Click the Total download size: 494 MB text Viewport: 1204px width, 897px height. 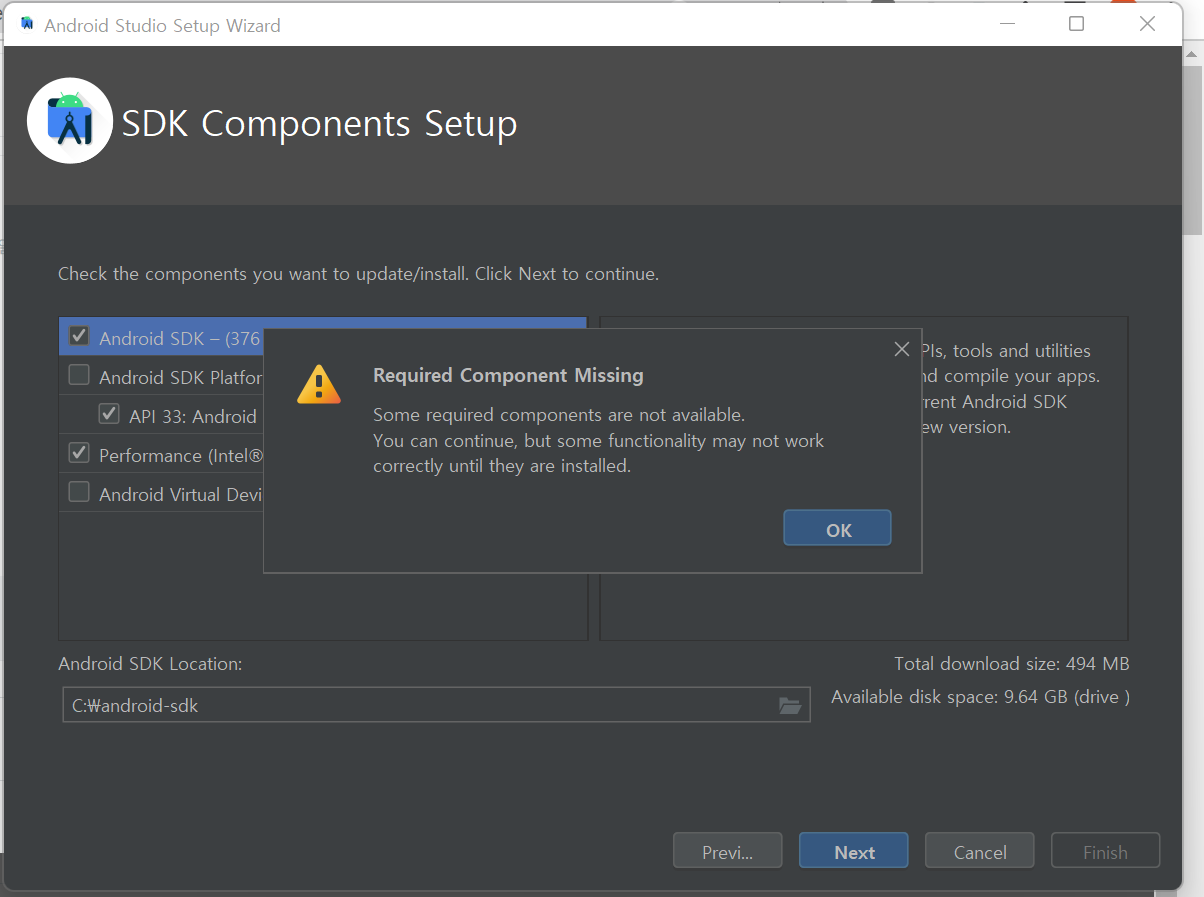[1012, 663]
